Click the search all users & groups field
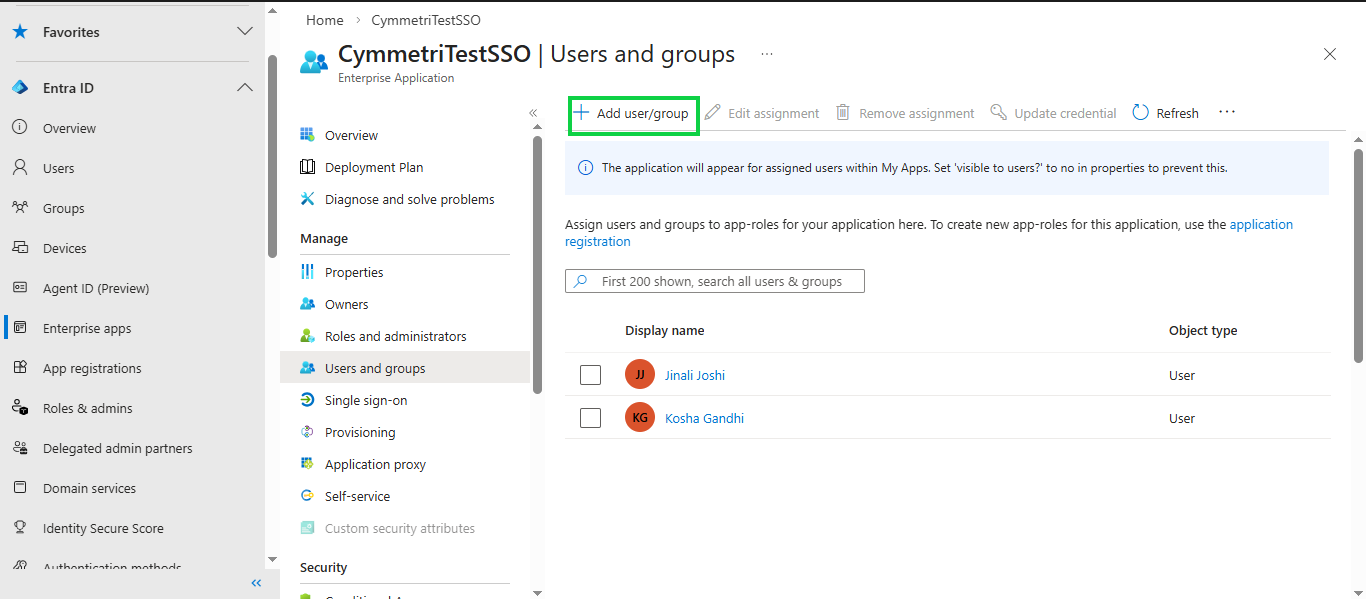The height and width of the screenshot is (599, 1366). [714, 281]
